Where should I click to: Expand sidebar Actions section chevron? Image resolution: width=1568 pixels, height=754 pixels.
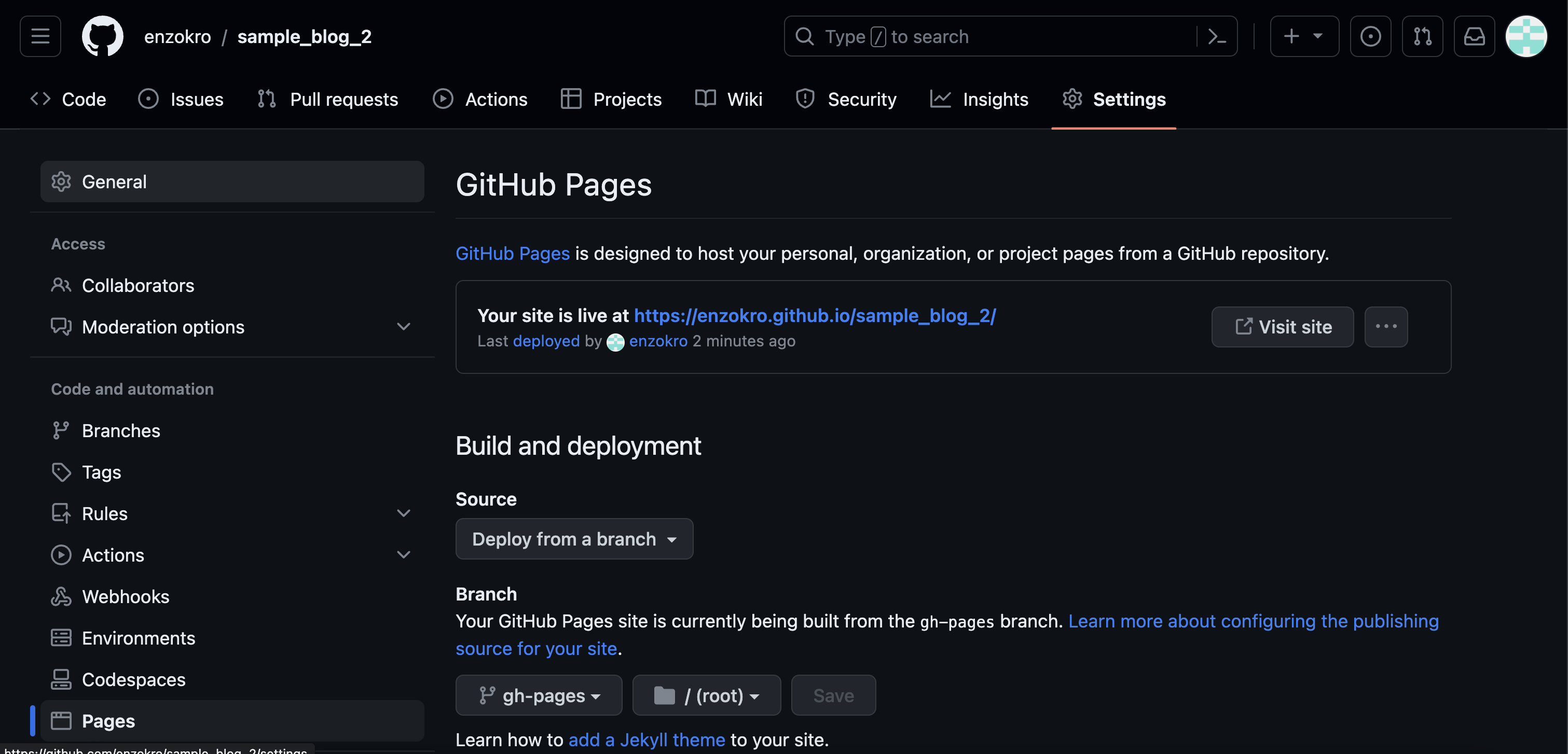(404, 554)
